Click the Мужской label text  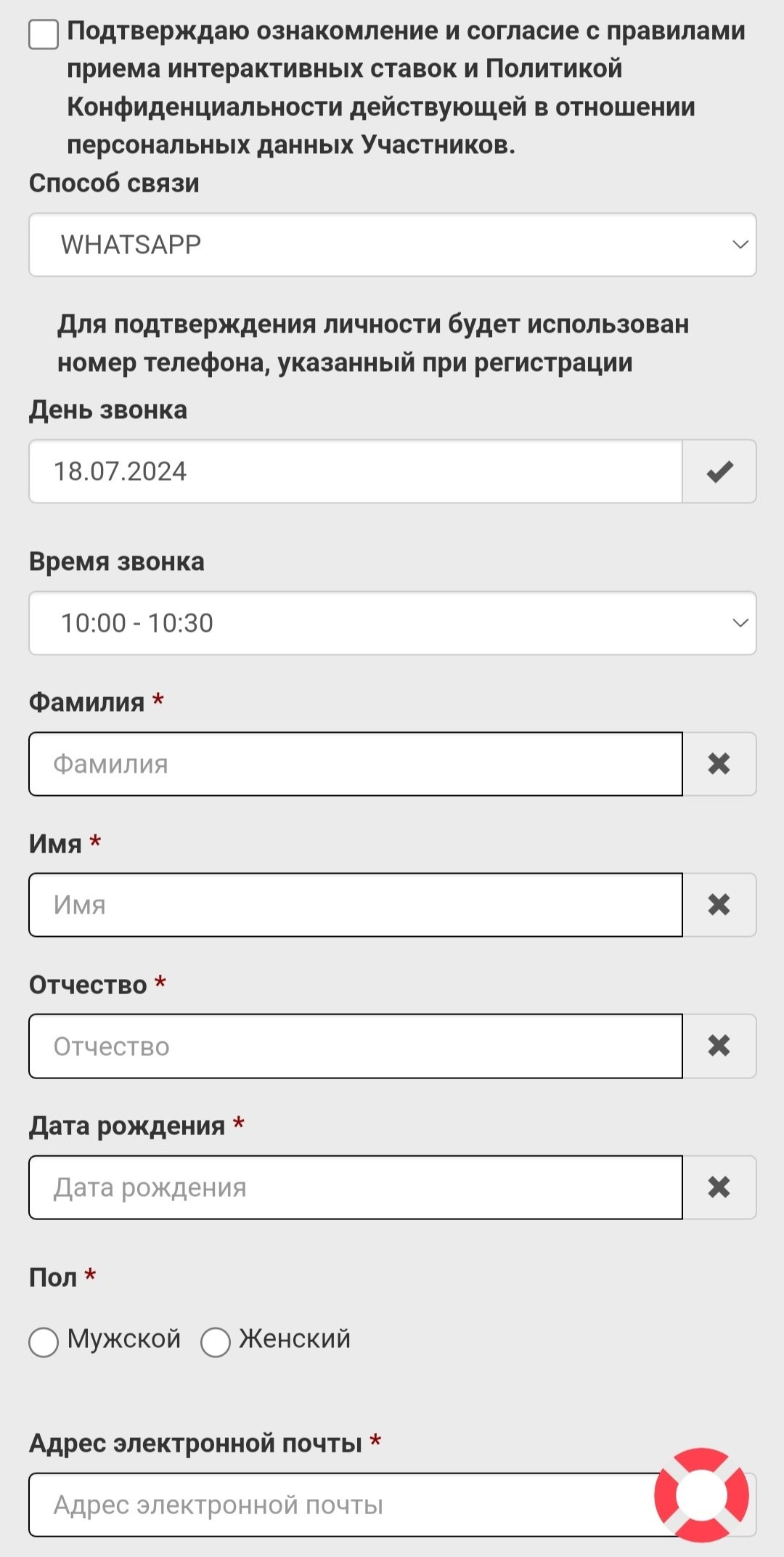click(124, 1338)
